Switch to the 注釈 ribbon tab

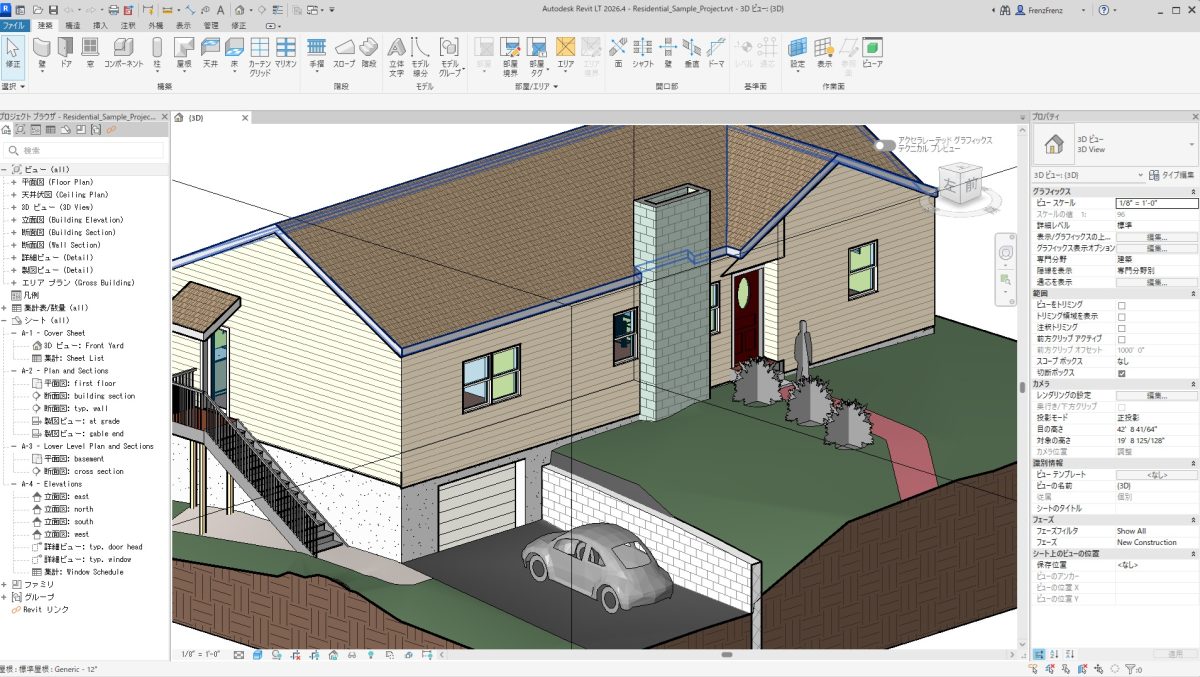[127, 24]
